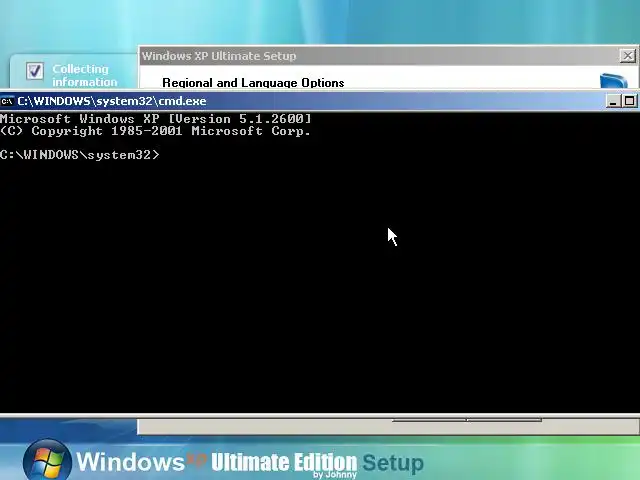Click the blue setup wizard icon in dialog header
Viewport: 640px width, 480px height.
613,80
